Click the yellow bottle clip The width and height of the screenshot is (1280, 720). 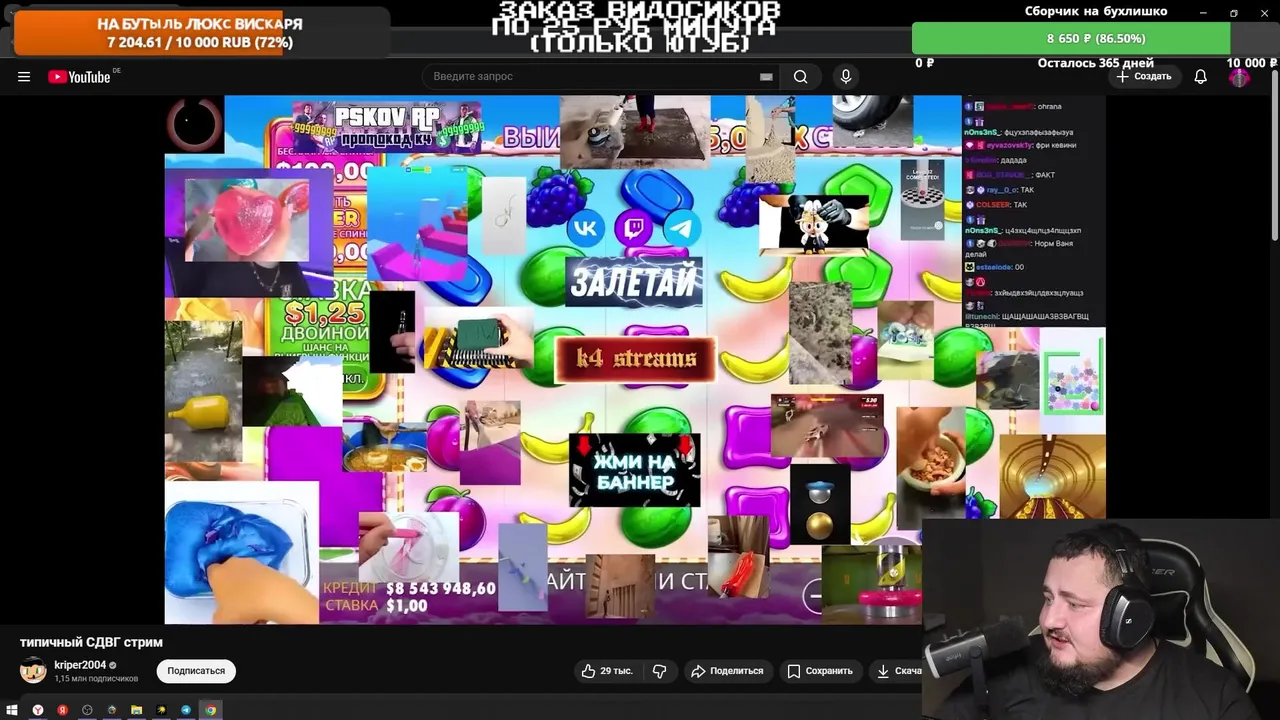tap(203, 391)
